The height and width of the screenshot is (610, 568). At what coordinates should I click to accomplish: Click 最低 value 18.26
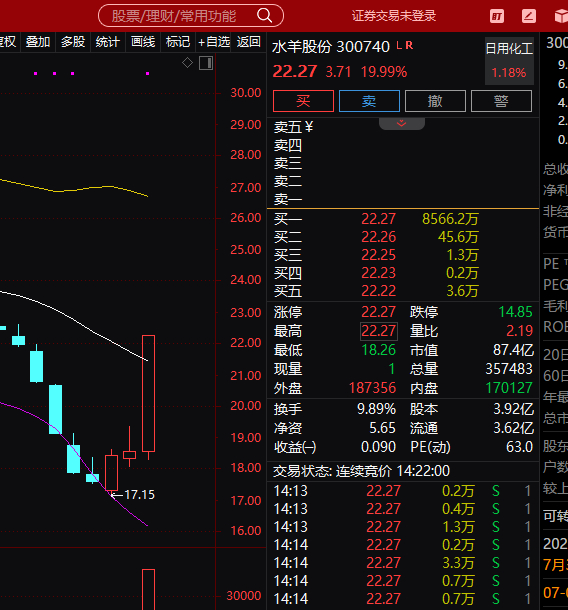tap(379, 350)
